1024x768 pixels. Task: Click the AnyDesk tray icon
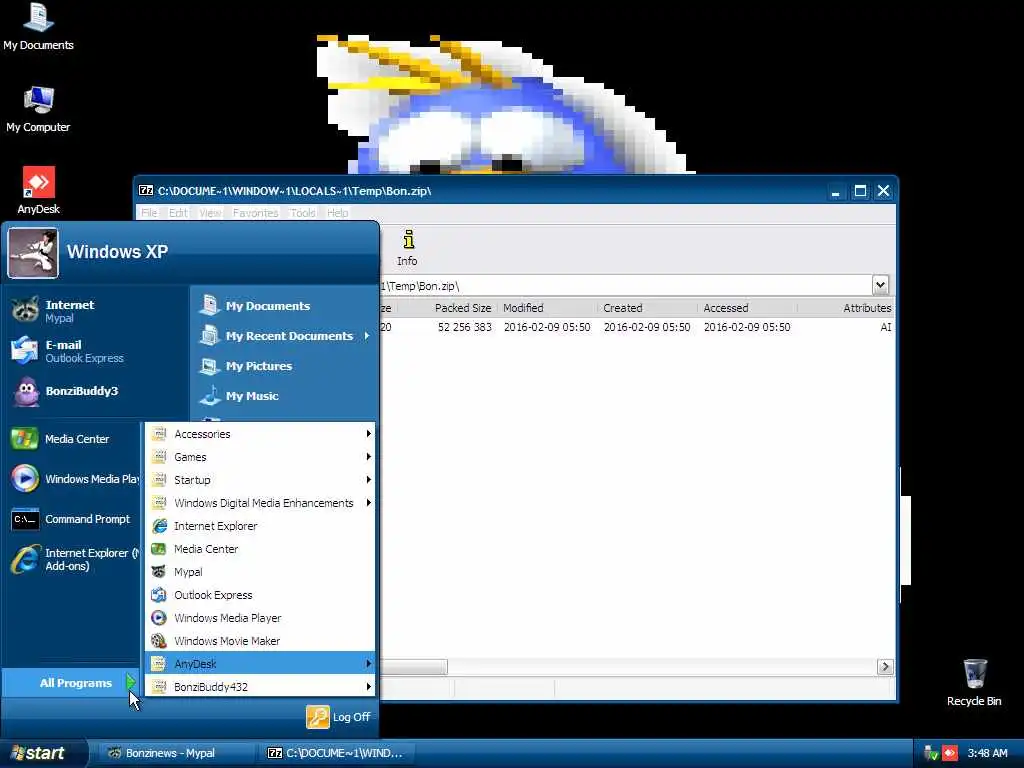pos(950,753)
